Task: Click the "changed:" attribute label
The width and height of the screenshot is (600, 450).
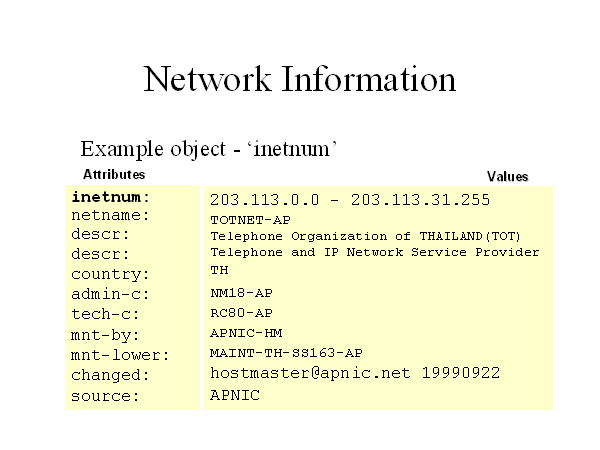Action: tap(111, 375)
